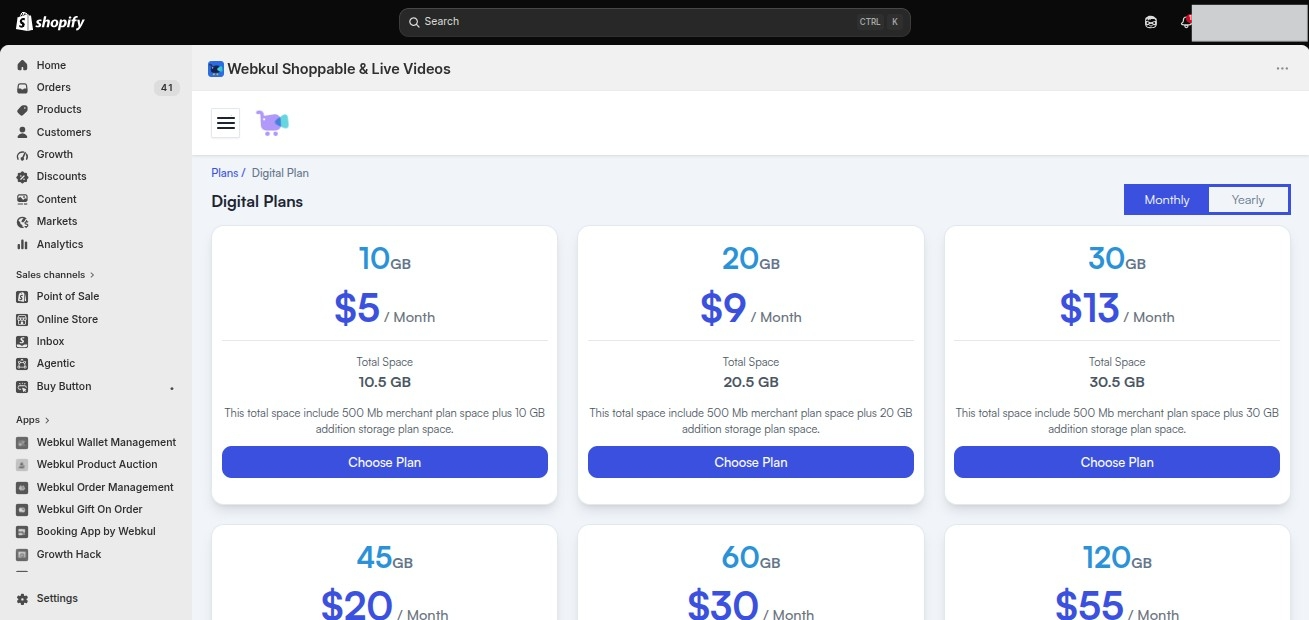Choose the 30GB $13 plan
The width and height of the screenshot is (1309, 620).
point(1117,462)
